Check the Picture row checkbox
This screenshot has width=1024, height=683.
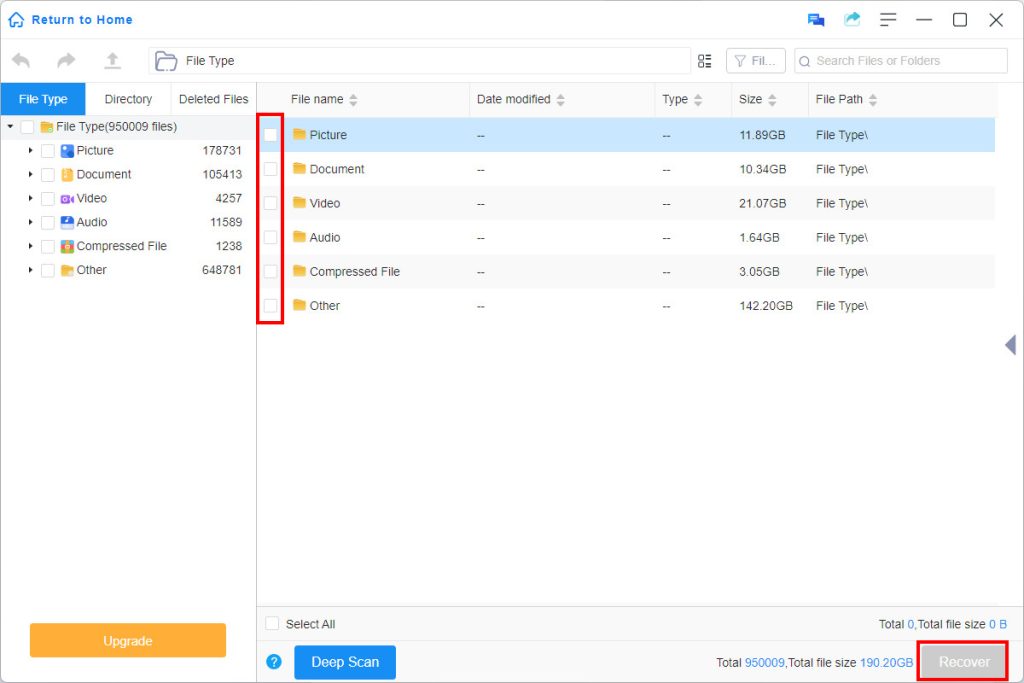(x=268, y=134)
